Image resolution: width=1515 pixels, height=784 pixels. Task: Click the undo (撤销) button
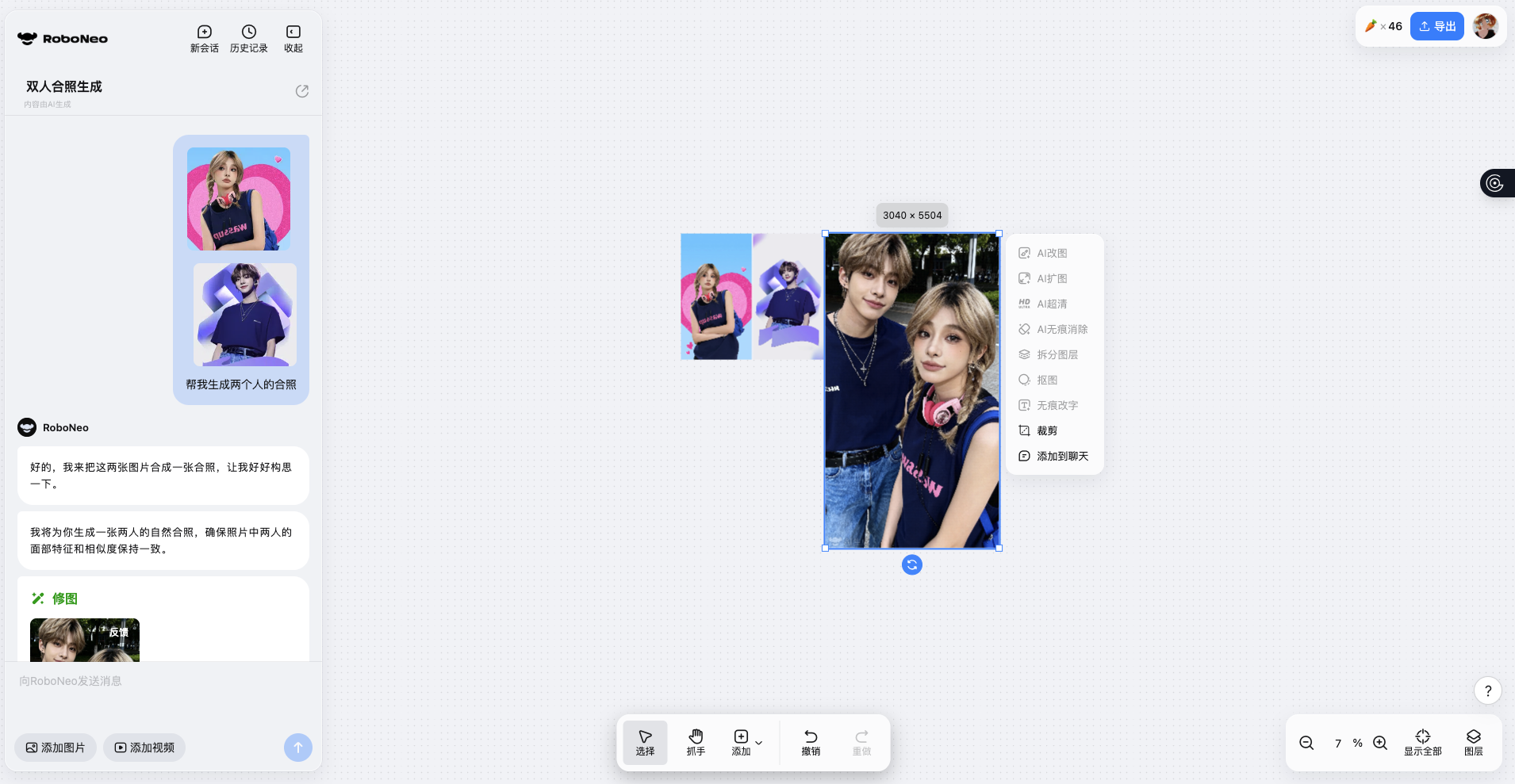pyautogui.click(x=811, y=742)
